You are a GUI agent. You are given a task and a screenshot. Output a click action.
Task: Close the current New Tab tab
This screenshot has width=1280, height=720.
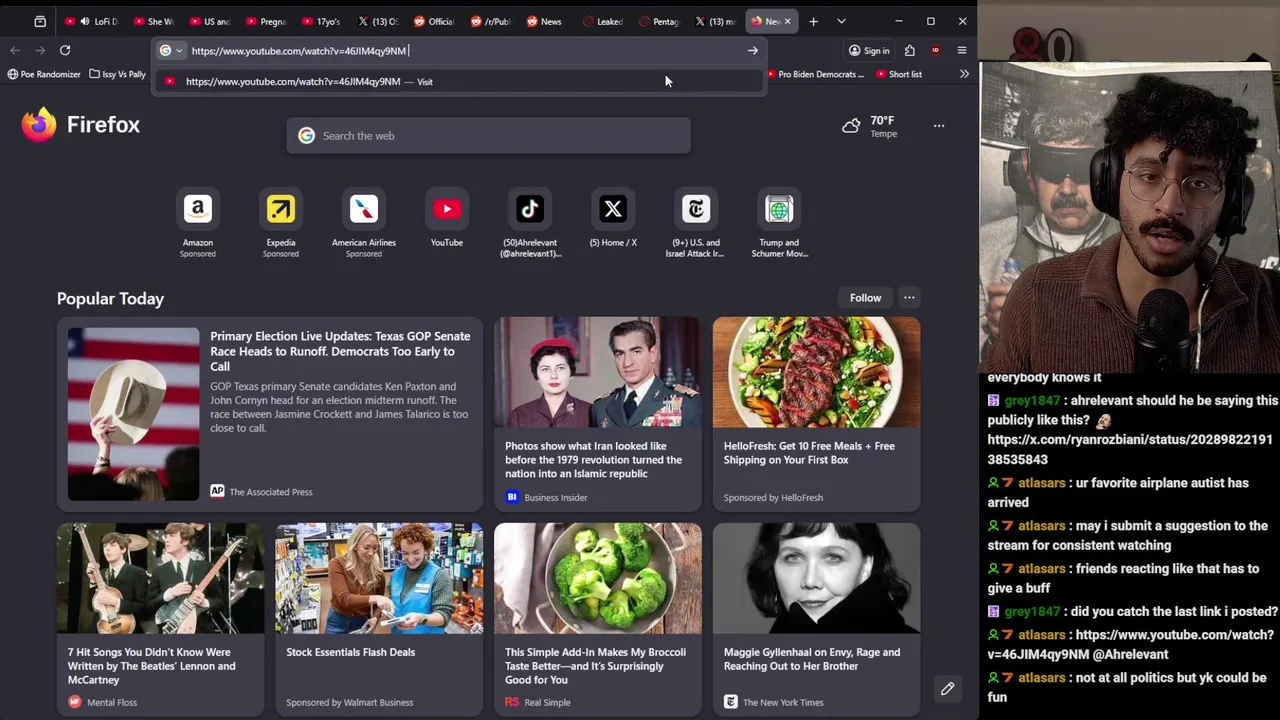[x=787, y=21]
